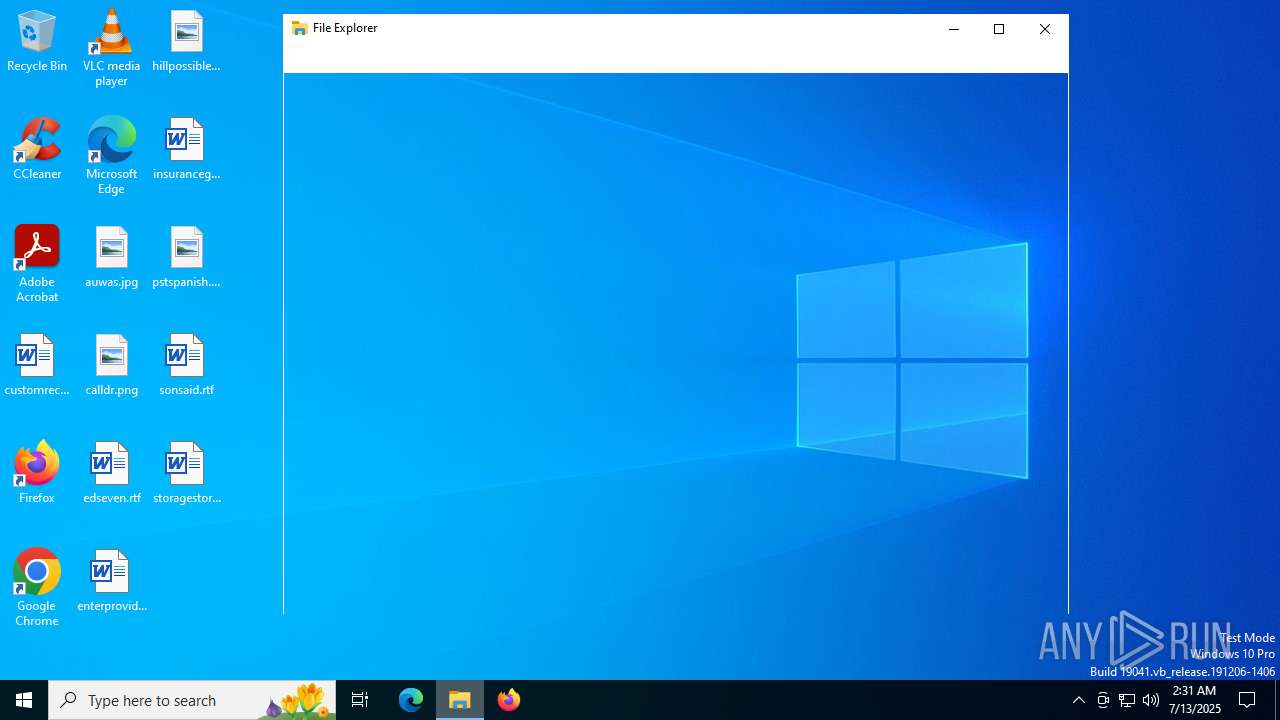Select the edseven.rtf document
This screenshot has width=1280, height=720.
pos(111,474)
